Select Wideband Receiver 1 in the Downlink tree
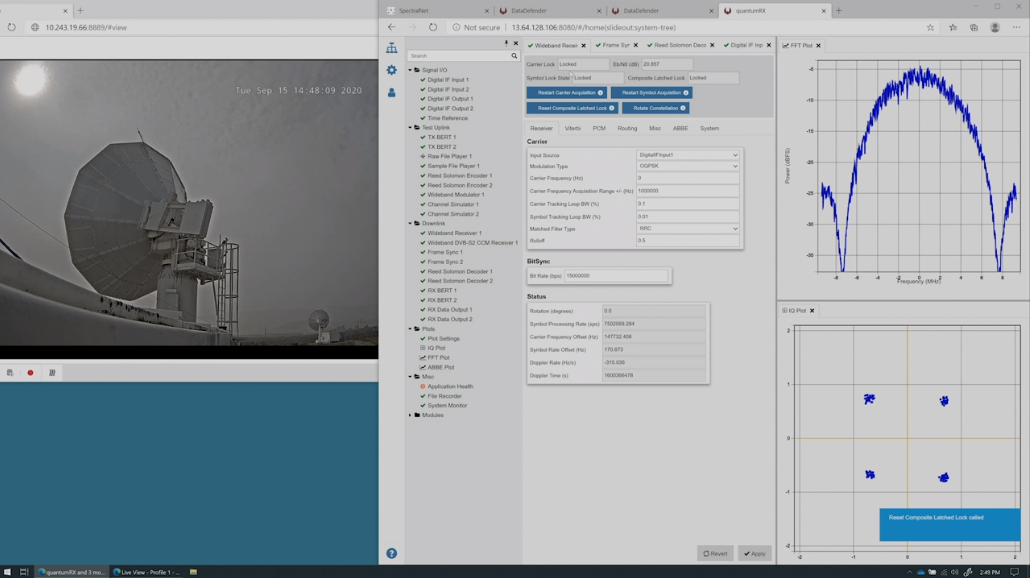This screenshot has width=1030, height=578. [x=454, y=233]
